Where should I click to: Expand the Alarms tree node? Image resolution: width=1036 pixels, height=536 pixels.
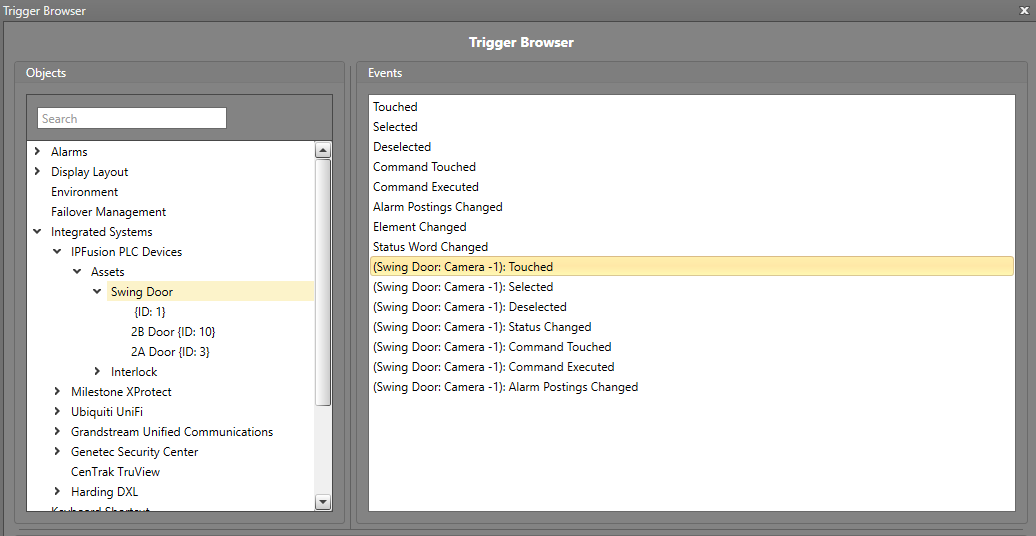tap(37, 152)
